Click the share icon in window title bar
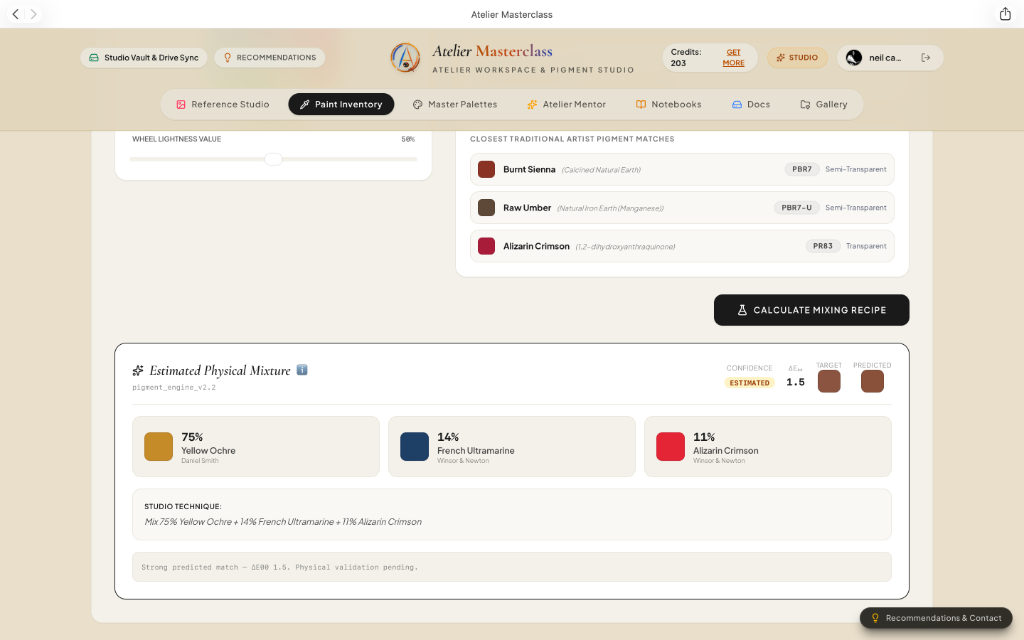 (1005, 14)
